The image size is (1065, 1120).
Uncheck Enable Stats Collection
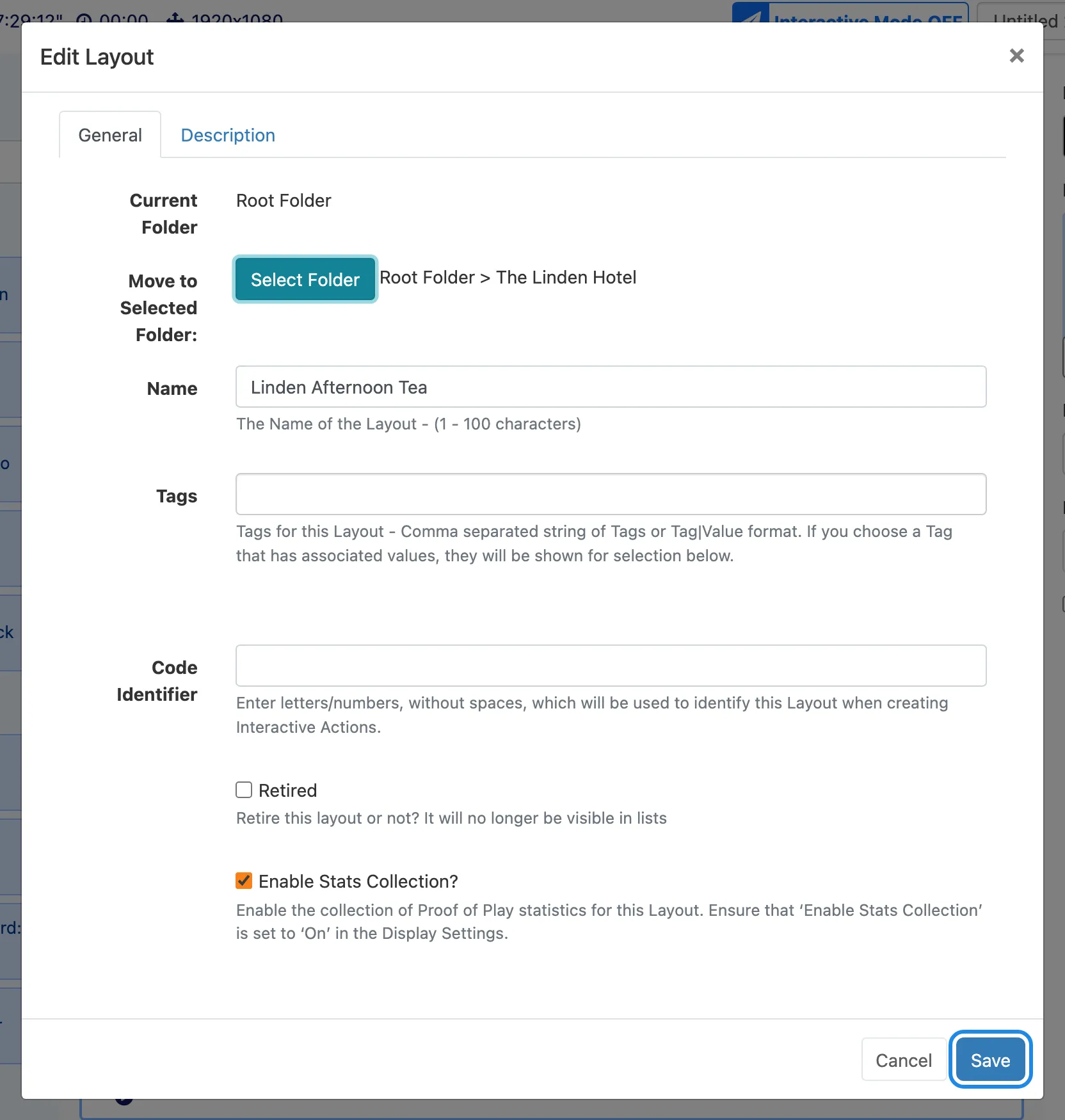coord(244,881)
